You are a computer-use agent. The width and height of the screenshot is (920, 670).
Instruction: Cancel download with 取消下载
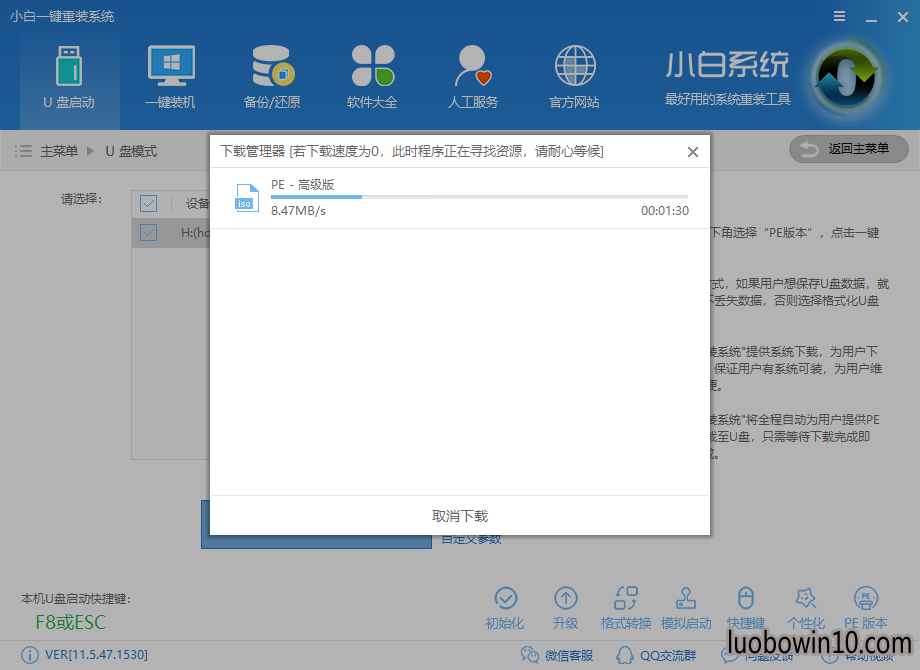[x=460, y=516]
